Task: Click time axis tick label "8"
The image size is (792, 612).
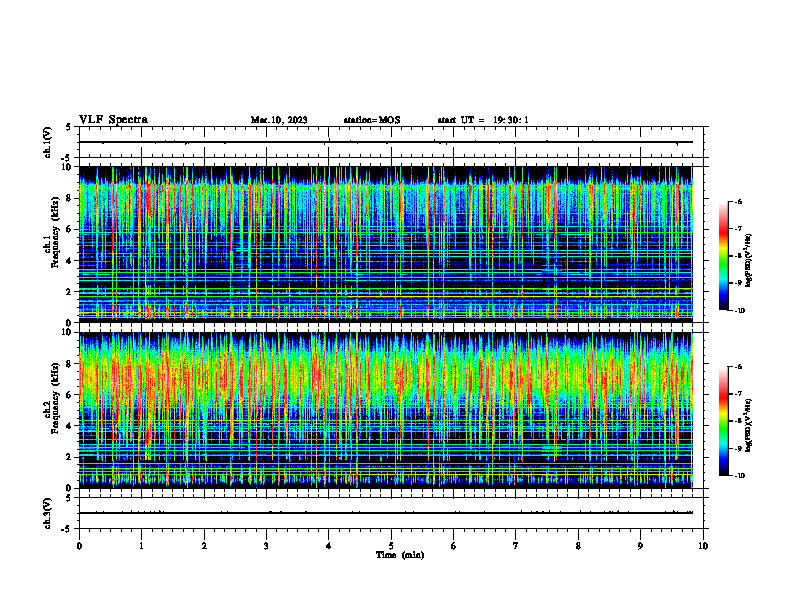Action: pos(578,546)
